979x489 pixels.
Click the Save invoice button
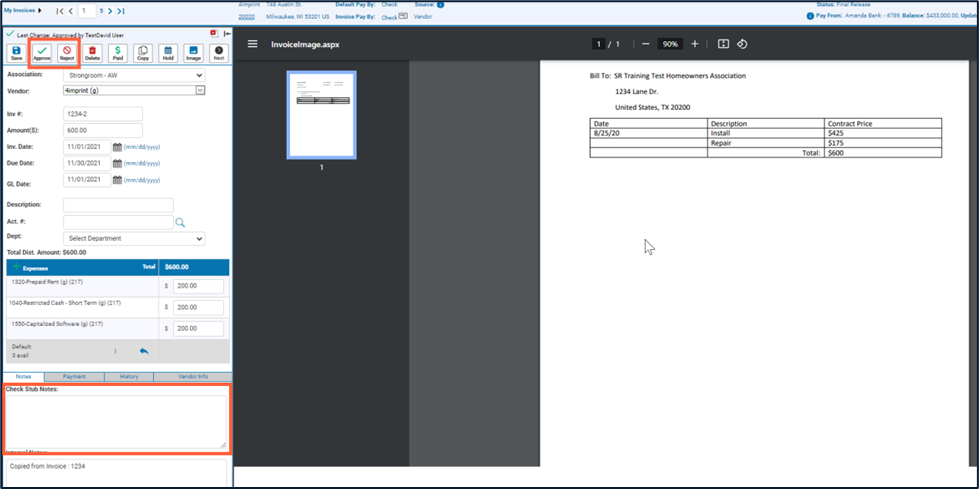[17, 53]
